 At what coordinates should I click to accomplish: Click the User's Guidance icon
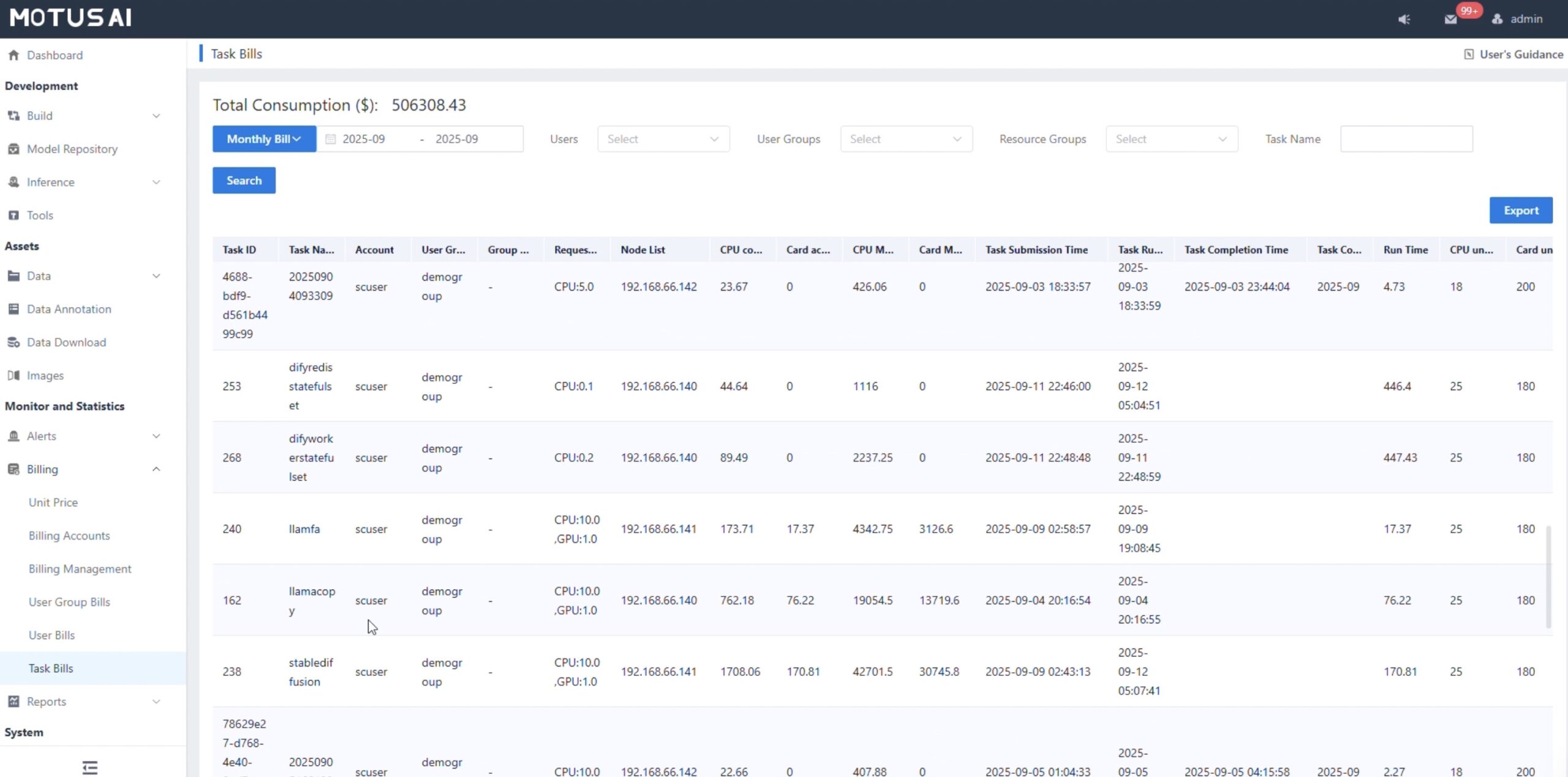(1468, 54)
